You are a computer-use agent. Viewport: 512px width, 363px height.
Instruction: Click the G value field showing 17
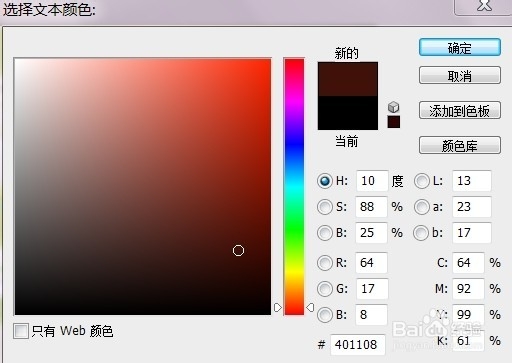(372, 289)
